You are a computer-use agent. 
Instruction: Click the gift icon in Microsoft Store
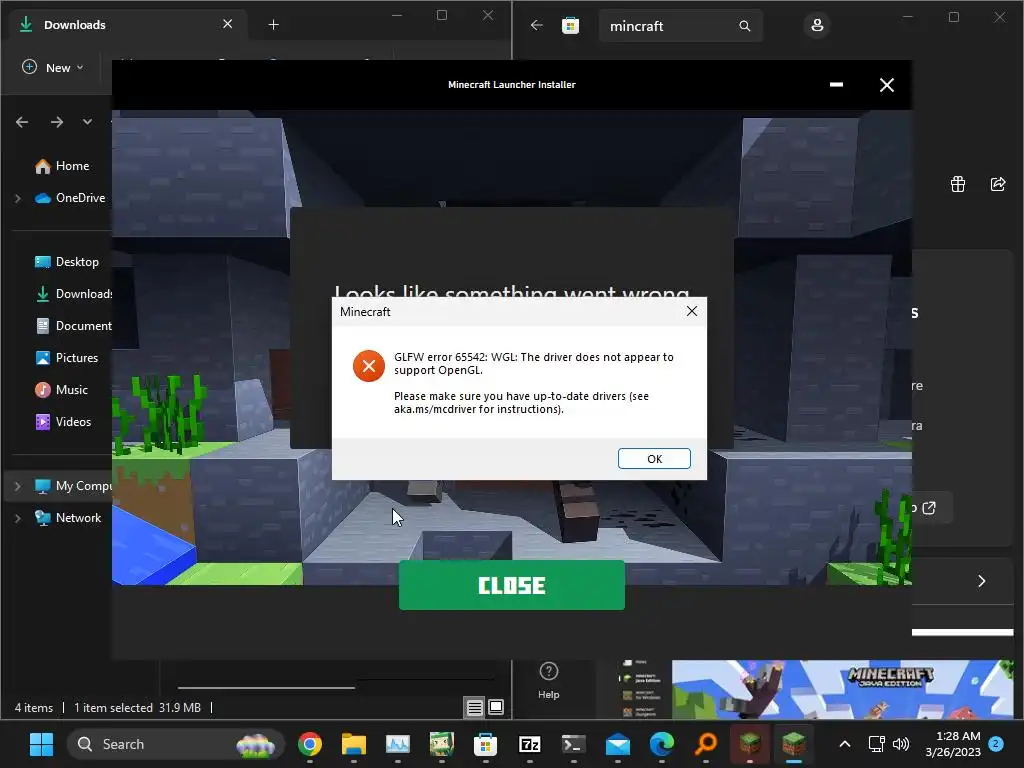click(x=957, y=184)
